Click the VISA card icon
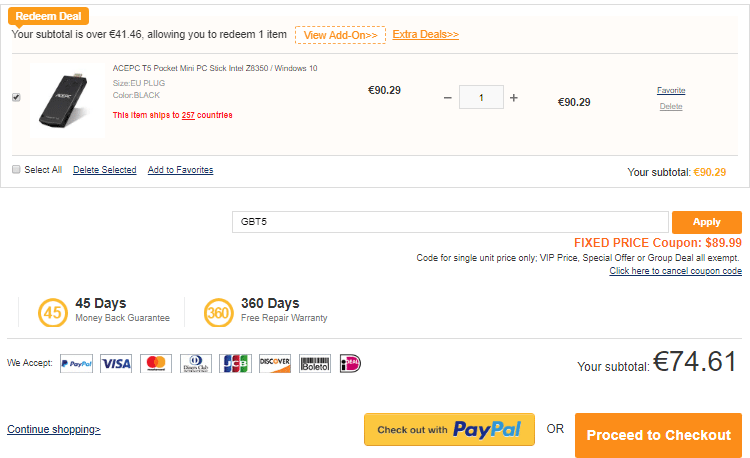Viewport: 750px width, 458px height. (x=116, y=364)
